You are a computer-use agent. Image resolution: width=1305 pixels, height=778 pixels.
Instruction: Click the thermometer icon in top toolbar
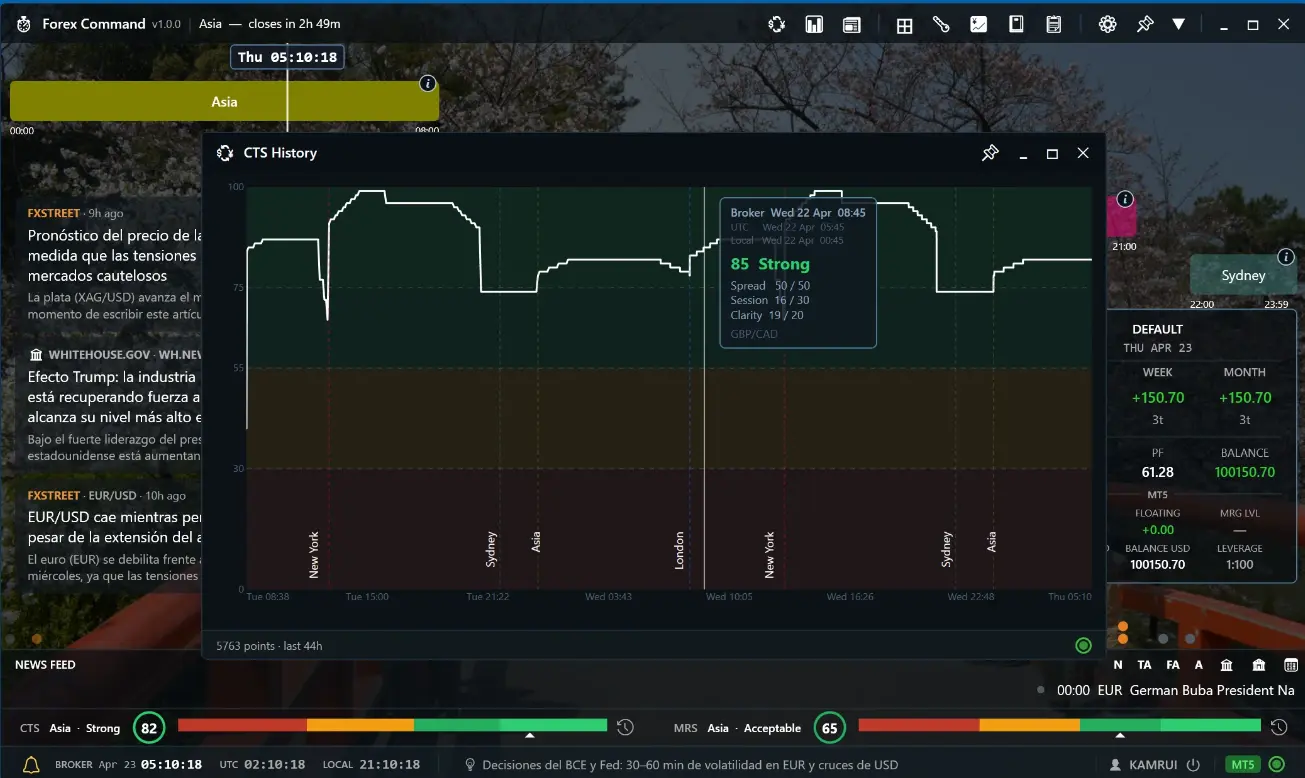click(x=941, y=24)
